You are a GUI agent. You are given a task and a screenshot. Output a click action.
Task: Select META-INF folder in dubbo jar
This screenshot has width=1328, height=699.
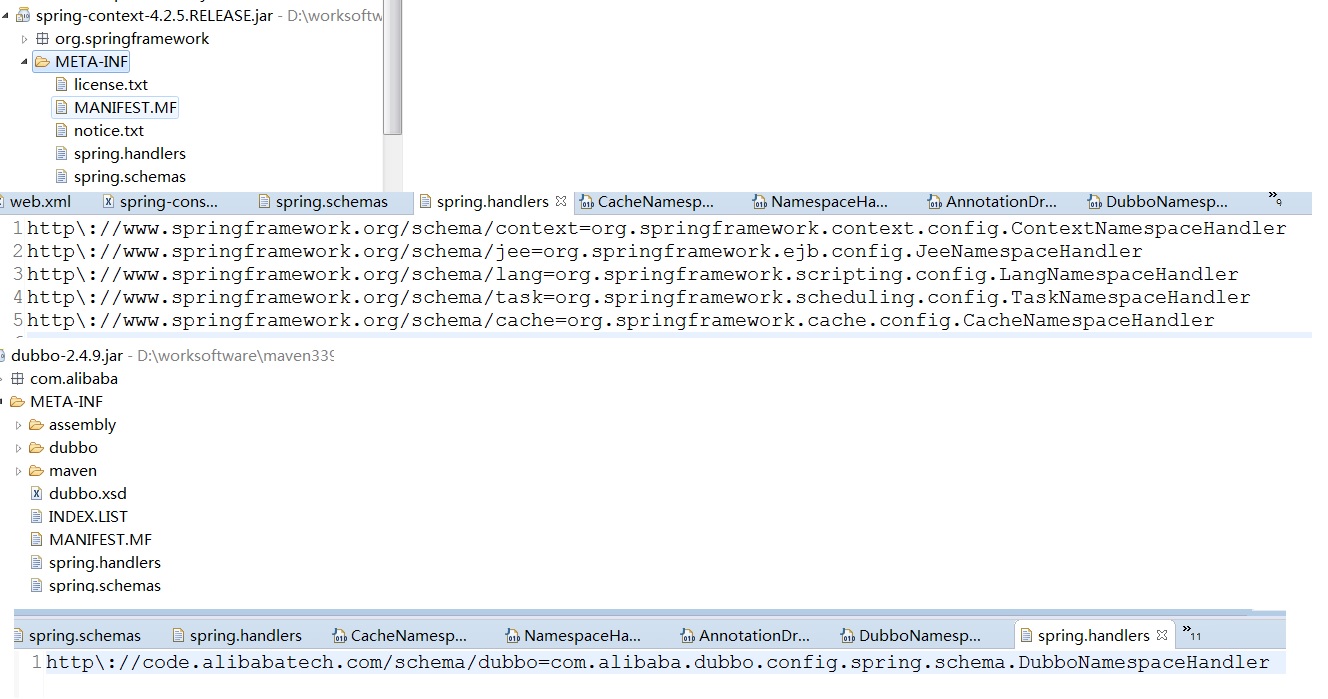coord(66,402)
